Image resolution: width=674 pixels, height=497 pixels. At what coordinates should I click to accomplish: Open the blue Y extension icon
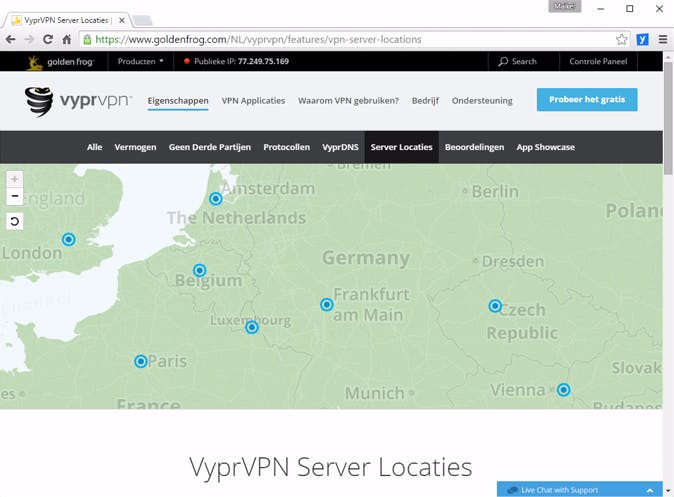coord(642,40)
